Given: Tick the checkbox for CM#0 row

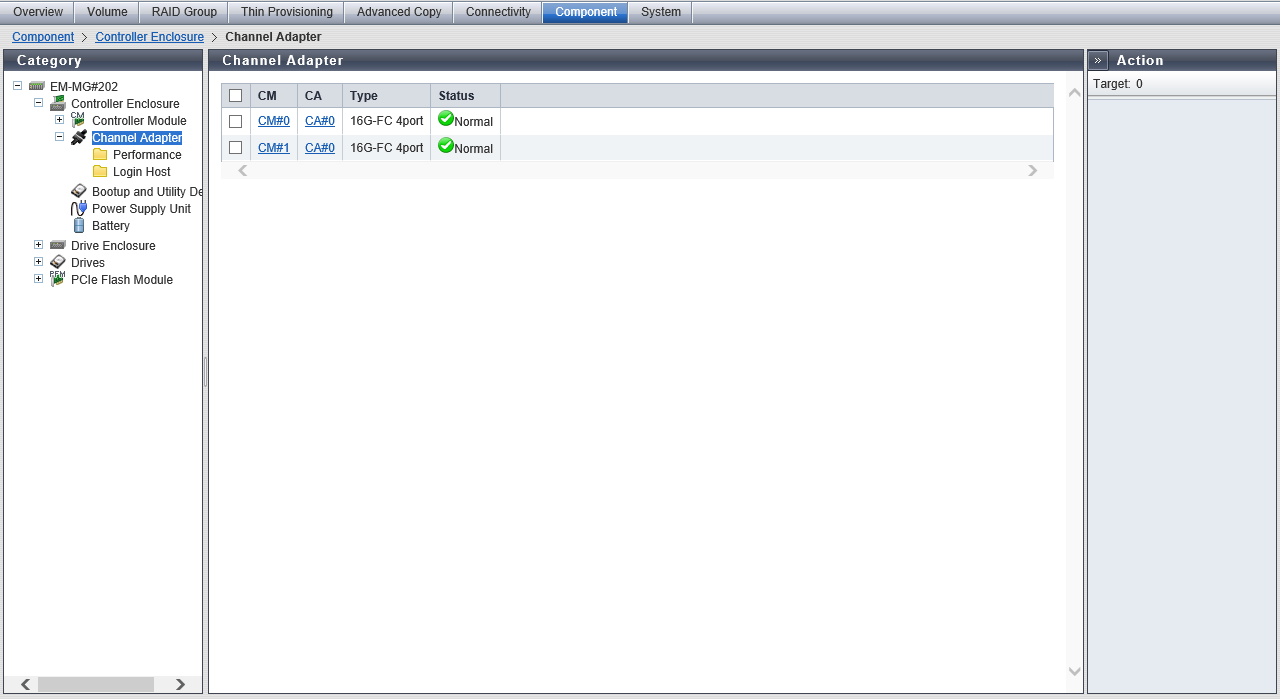Looking at the screenshot, I should coord(236,121).
